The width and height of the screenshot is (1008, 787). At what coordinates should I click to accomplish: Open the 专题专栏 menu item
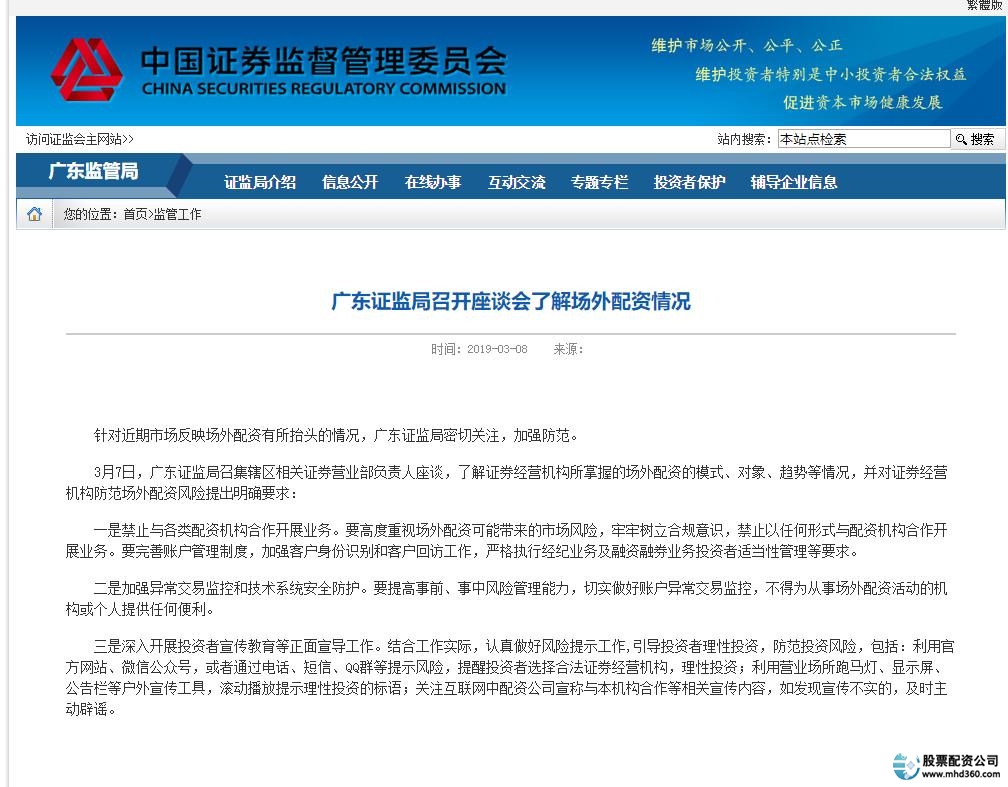pyautogui.click(x=599, y=183)
